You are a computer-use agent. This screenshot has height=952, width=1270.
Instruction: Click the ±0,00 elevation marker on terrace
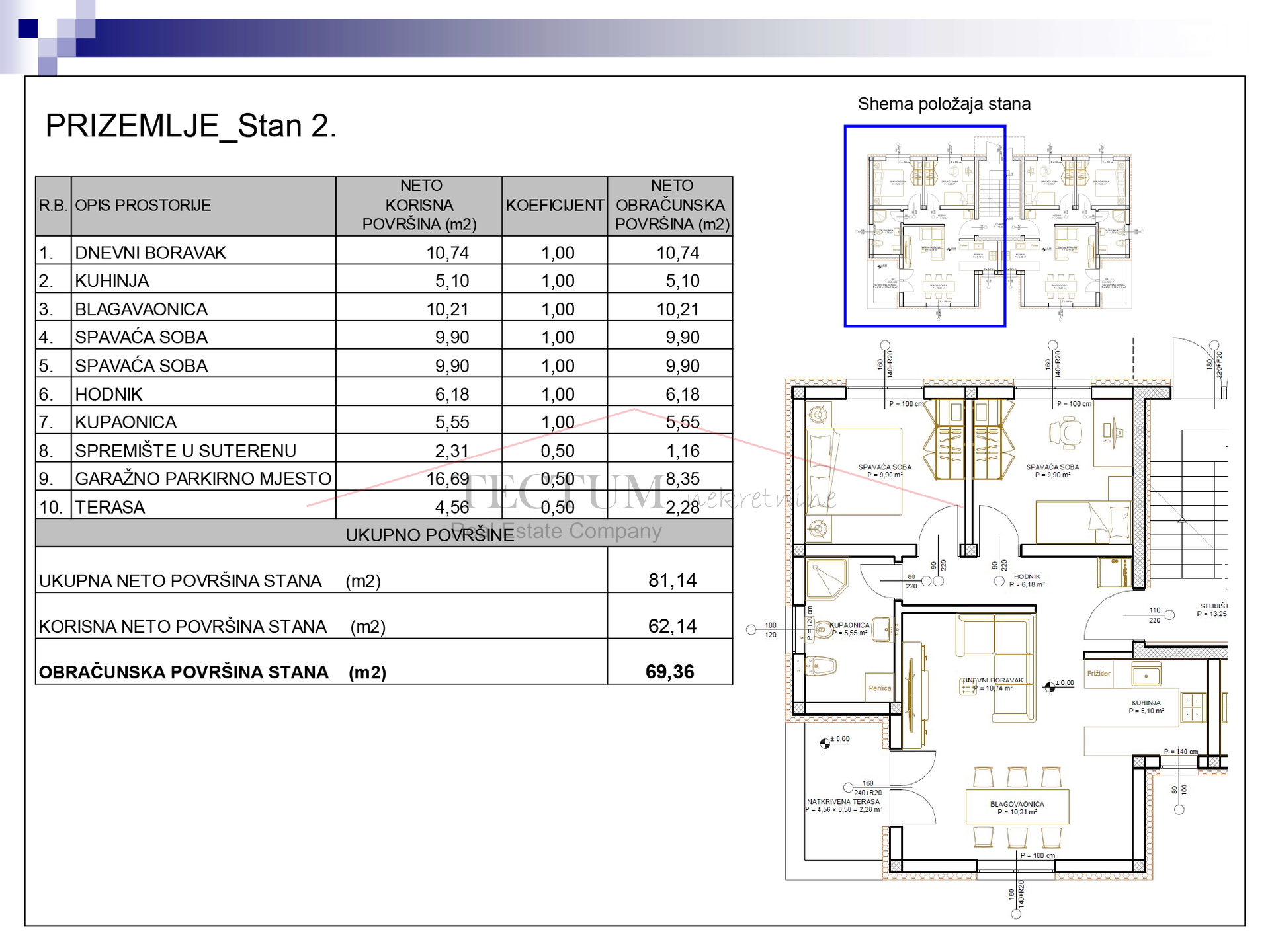click(825, 744)
